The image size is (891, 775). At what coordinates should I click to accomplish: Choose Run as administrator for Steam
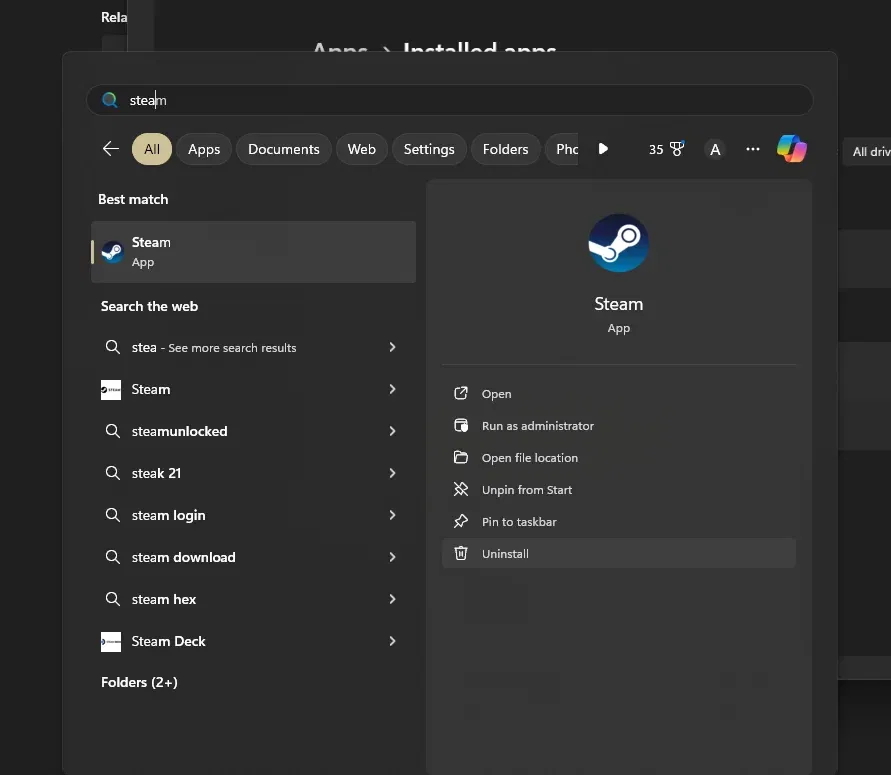(537, 426)
